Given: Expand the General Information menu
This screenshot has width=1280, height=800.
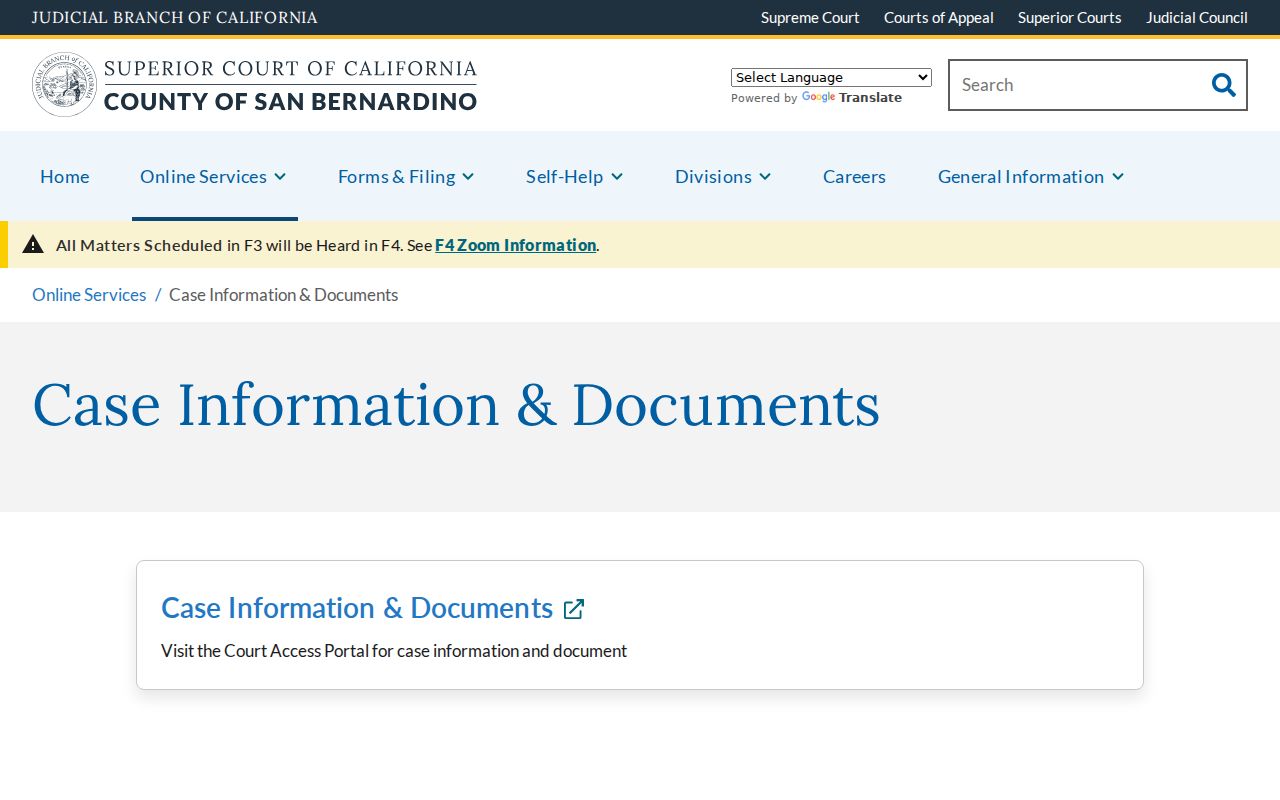Looking at the screenshot, I should click(x=1031, y=176).
